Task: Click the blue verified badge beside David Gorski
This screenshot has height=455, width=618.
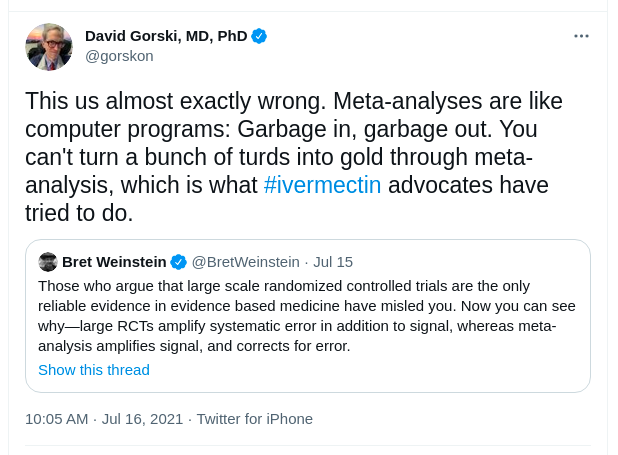Action: 259,36
